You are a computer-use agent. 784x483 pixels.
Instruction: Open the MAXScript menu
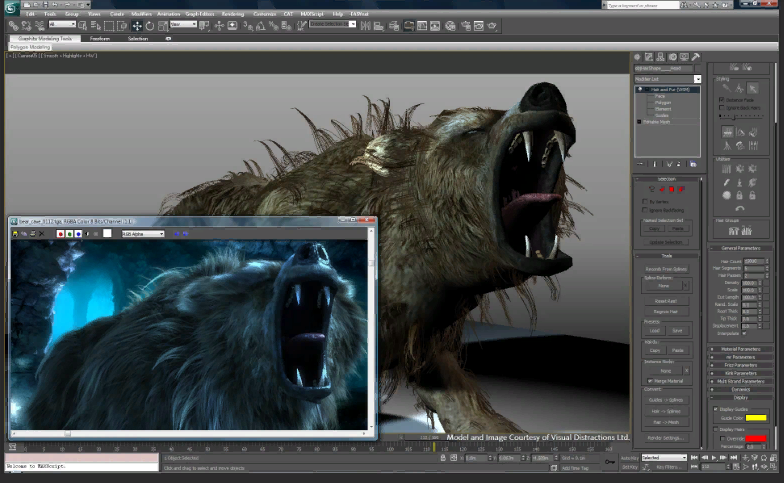coord(312,14)
